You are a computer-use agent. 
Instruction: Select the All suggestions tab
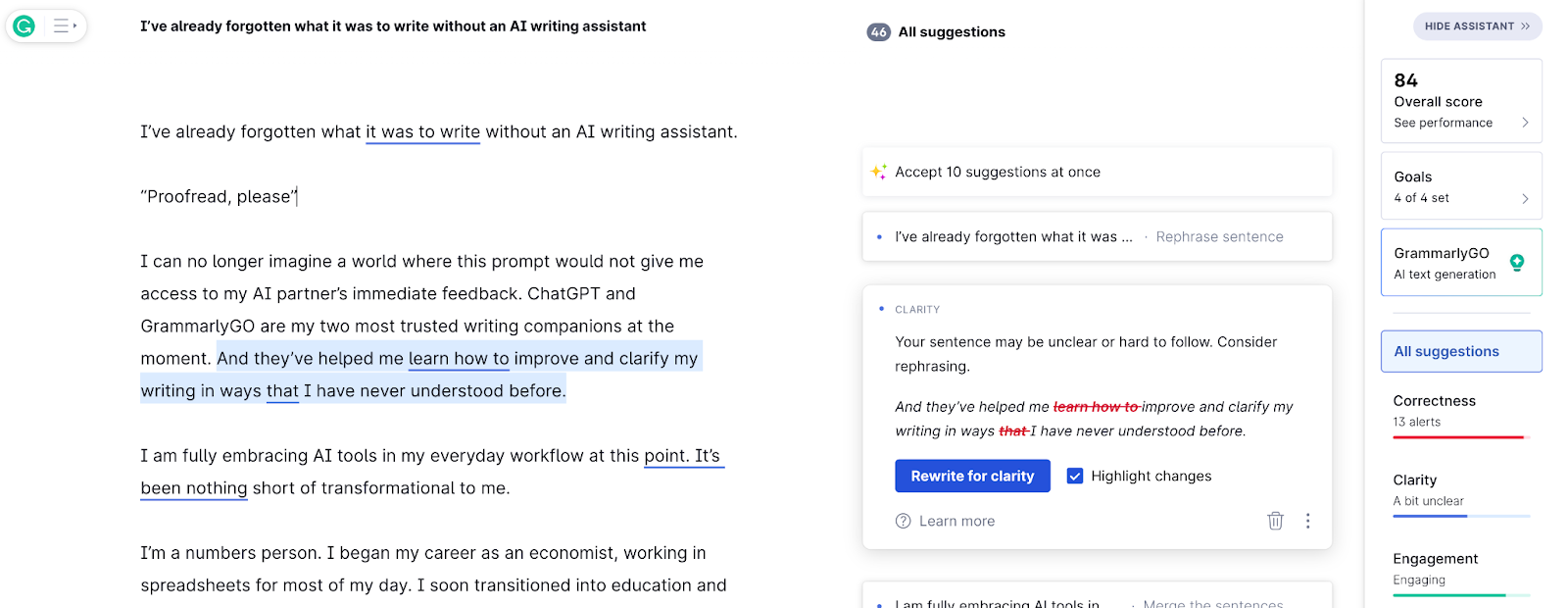tap(1461, 351)
